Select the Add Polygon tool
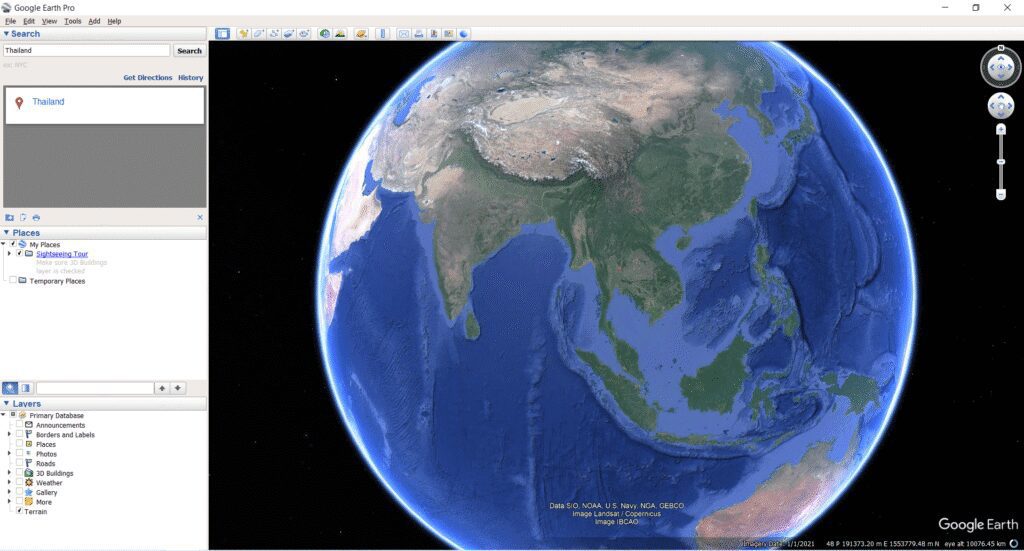Image resolution: width=1024 pixels, height=551 pixels. pos(259,33)
